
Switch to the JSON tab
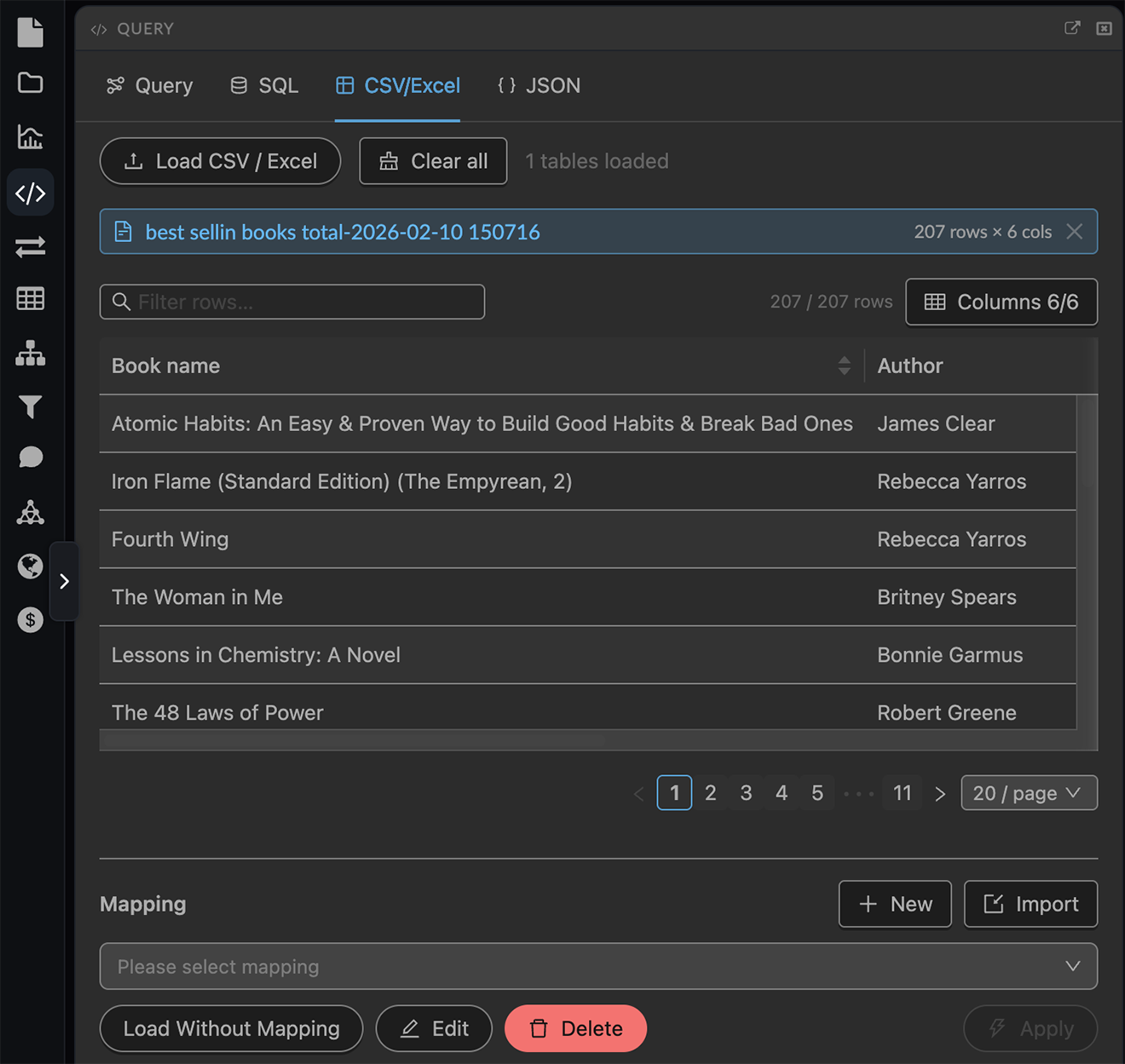click(x=539, y=85)
